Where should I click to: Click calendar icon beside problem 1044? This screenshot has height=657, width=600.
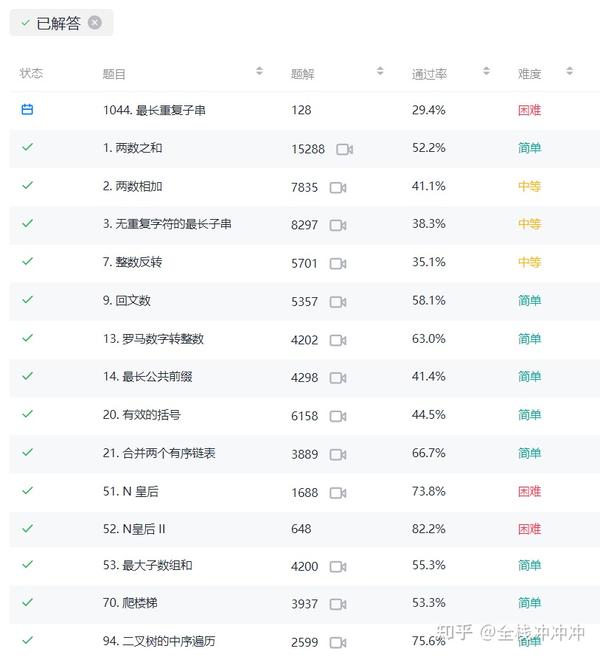tap(27, 110)
